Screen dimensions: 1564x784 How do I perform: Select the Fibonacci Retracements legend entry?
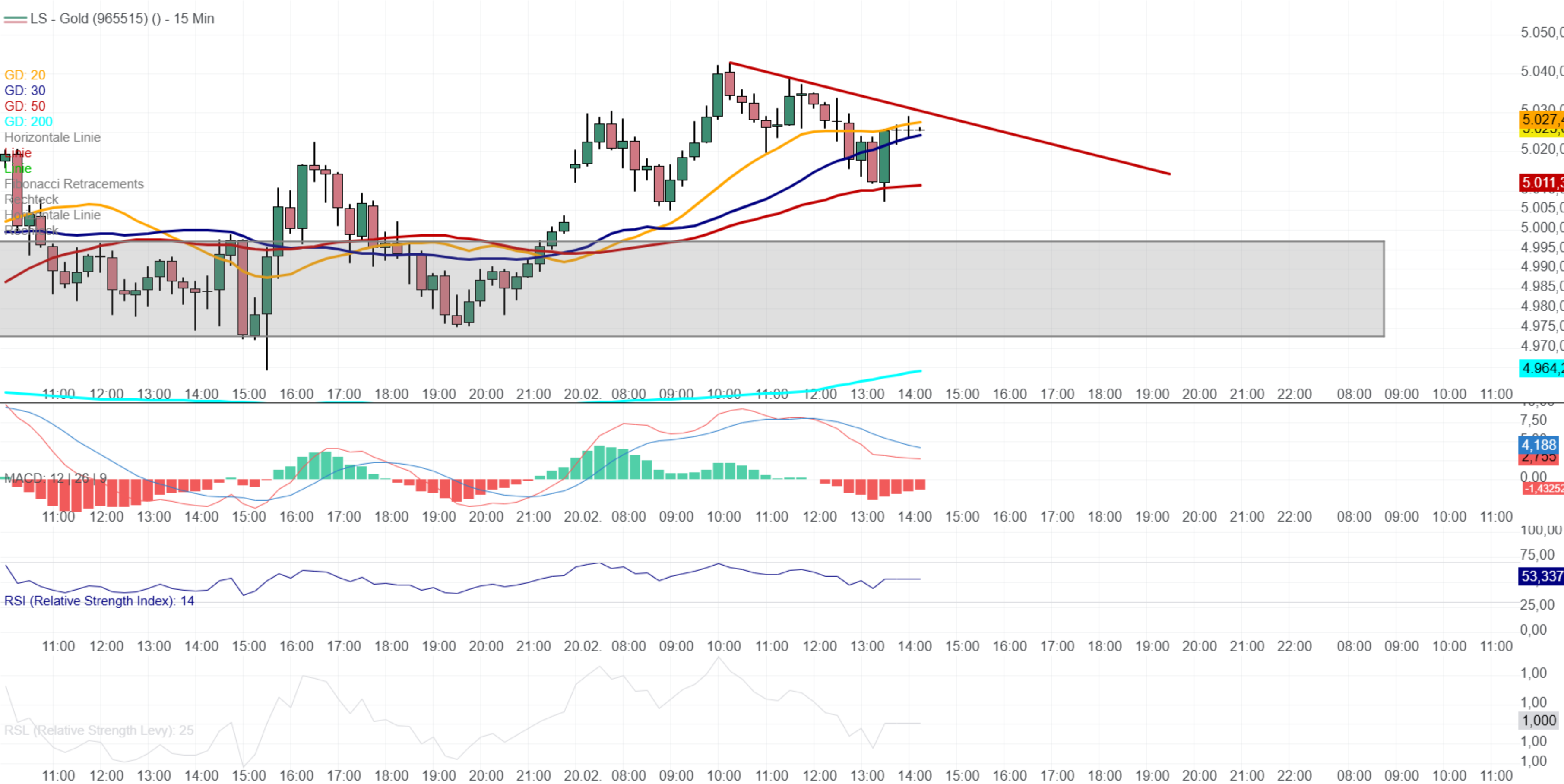[x=74, y=184]
